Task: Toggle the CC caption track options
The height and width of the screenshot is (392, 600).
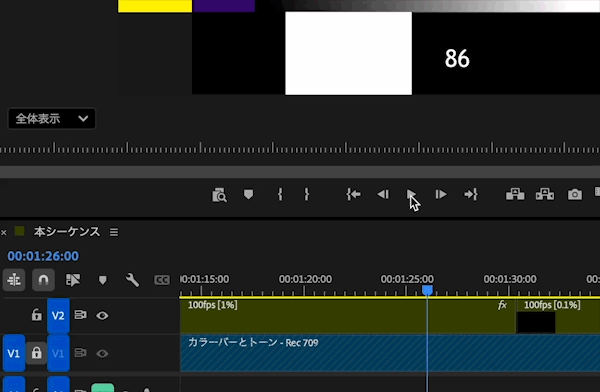Action: [162, 280]
